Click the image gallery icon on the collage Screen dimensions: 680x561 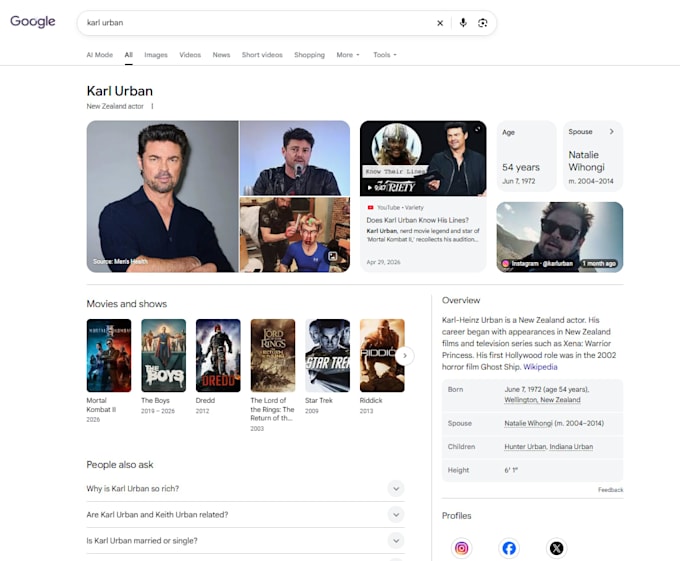coord(333,256)
